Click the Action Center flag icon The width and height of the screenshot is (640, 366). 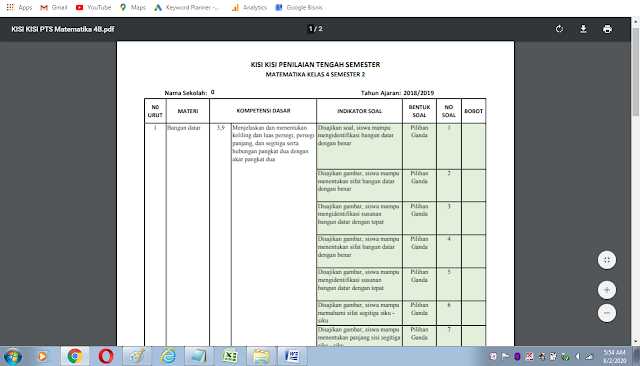(x=505, y=357)
